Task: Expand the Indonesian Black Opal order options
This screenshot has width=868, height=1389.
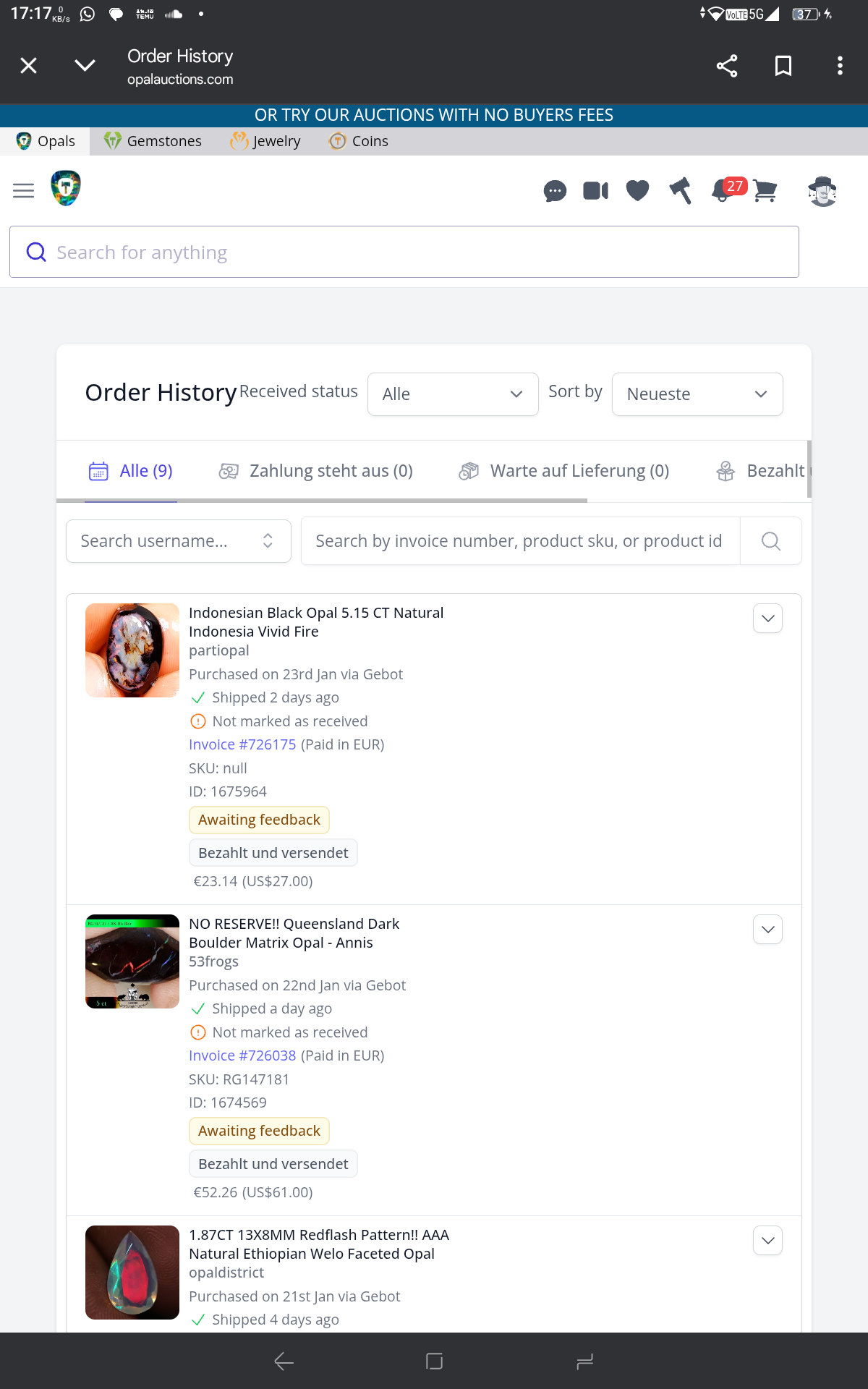Action: [768, 619]
